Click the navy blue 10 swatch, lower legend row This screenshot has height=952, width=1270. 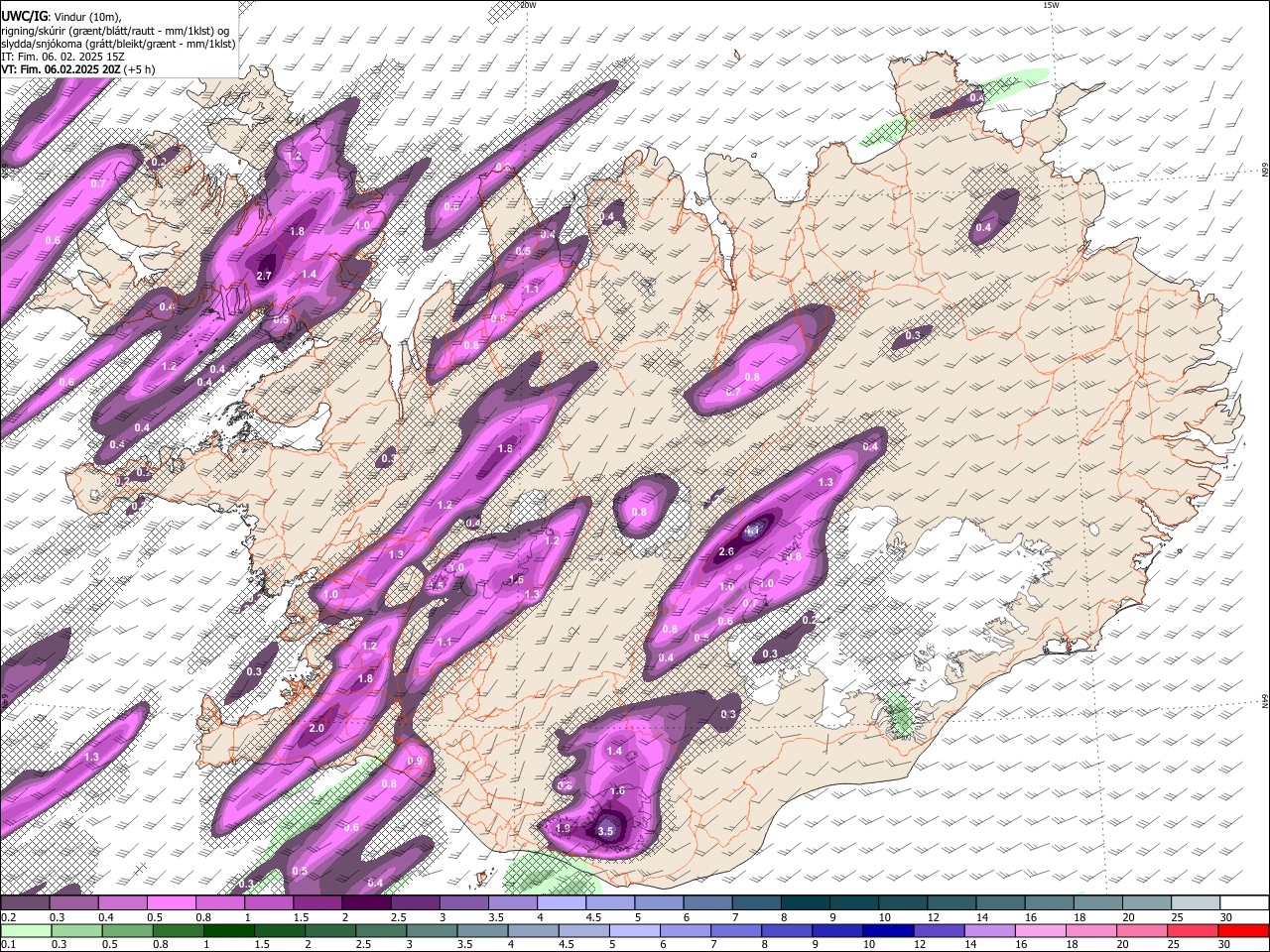coord(888,930)
